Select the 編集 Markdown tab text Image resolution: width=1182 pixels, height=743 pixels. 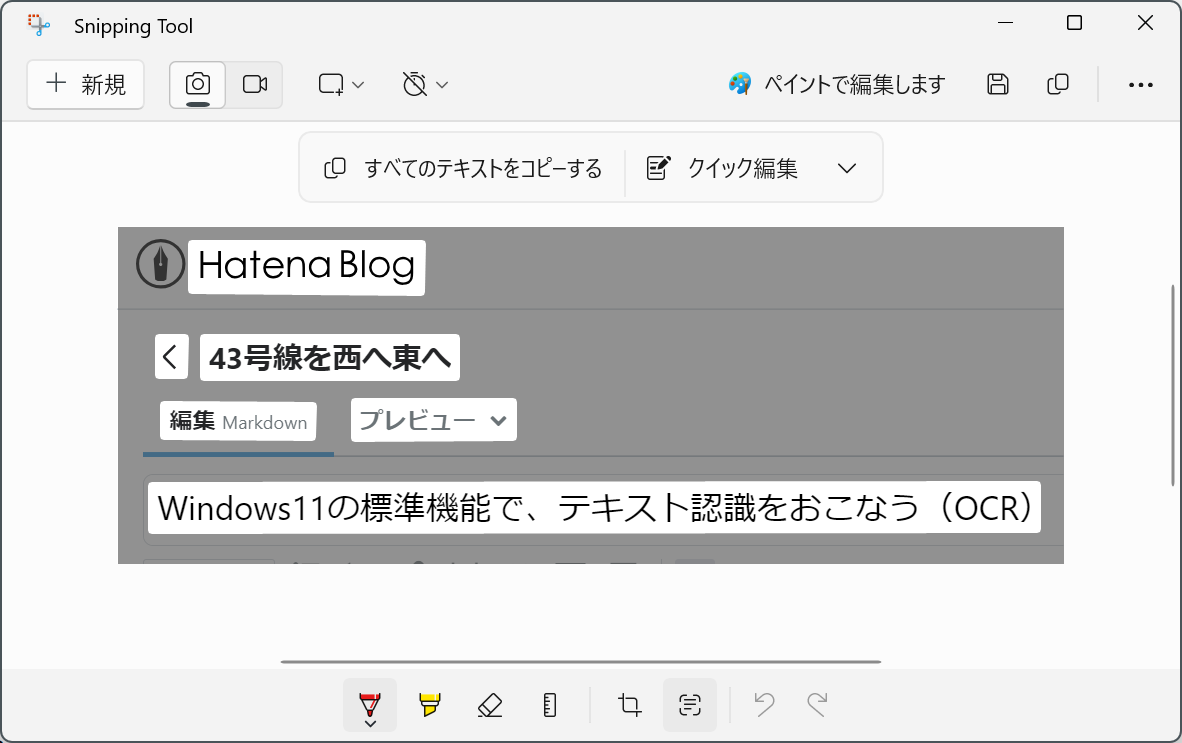tap(238, 420)
